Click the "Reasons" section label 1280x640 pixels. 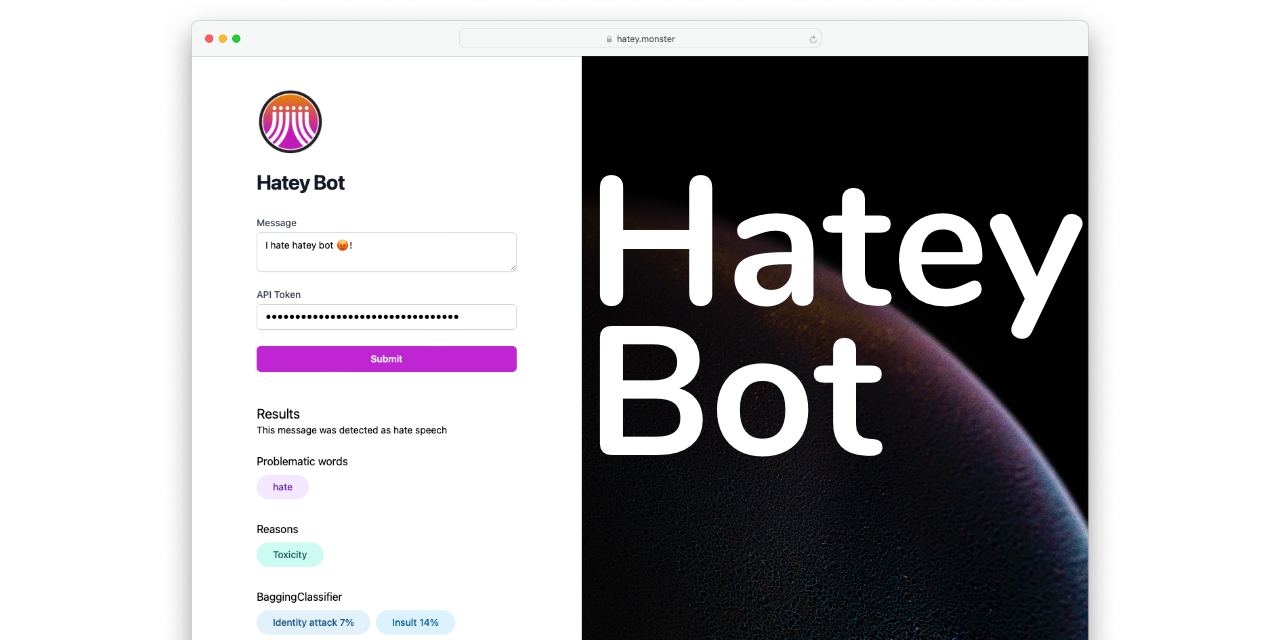[277, 529]
